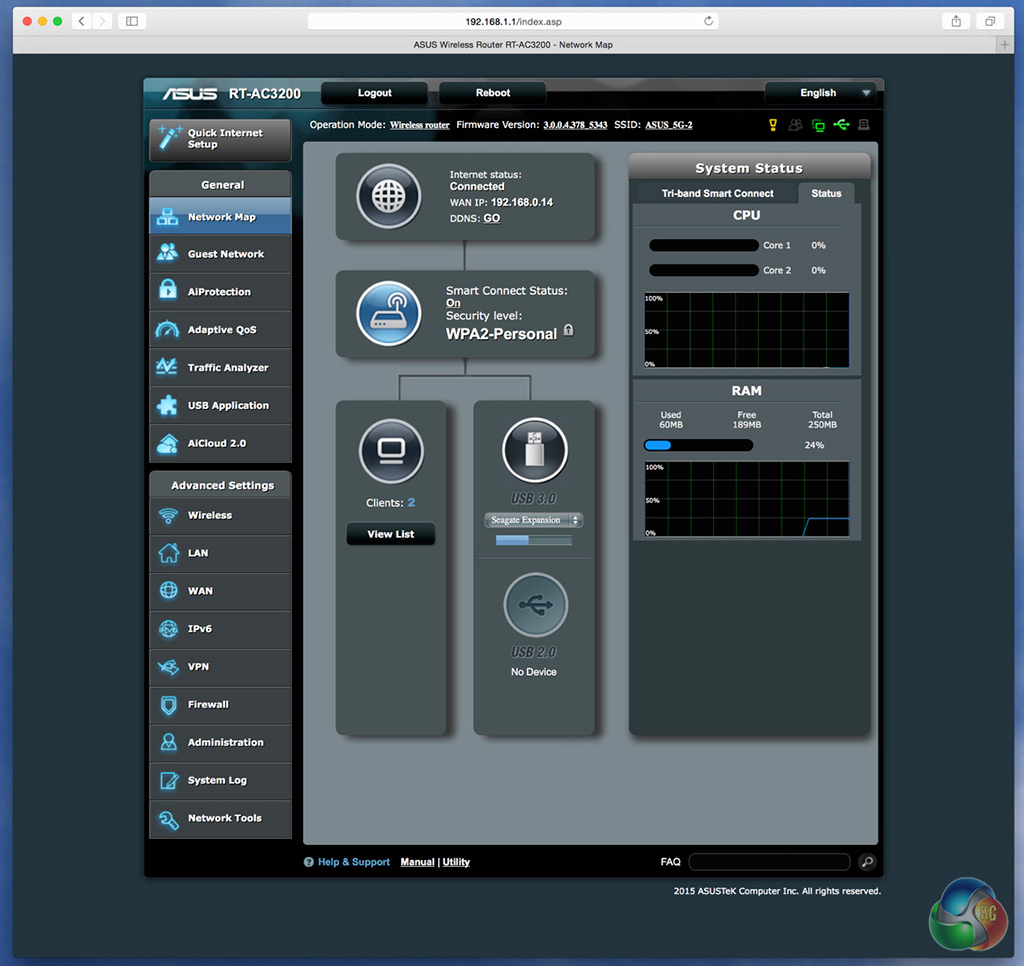Screen dimensions: 1024x966
Task: Open the Guest Network page
Action: point(220,254)
